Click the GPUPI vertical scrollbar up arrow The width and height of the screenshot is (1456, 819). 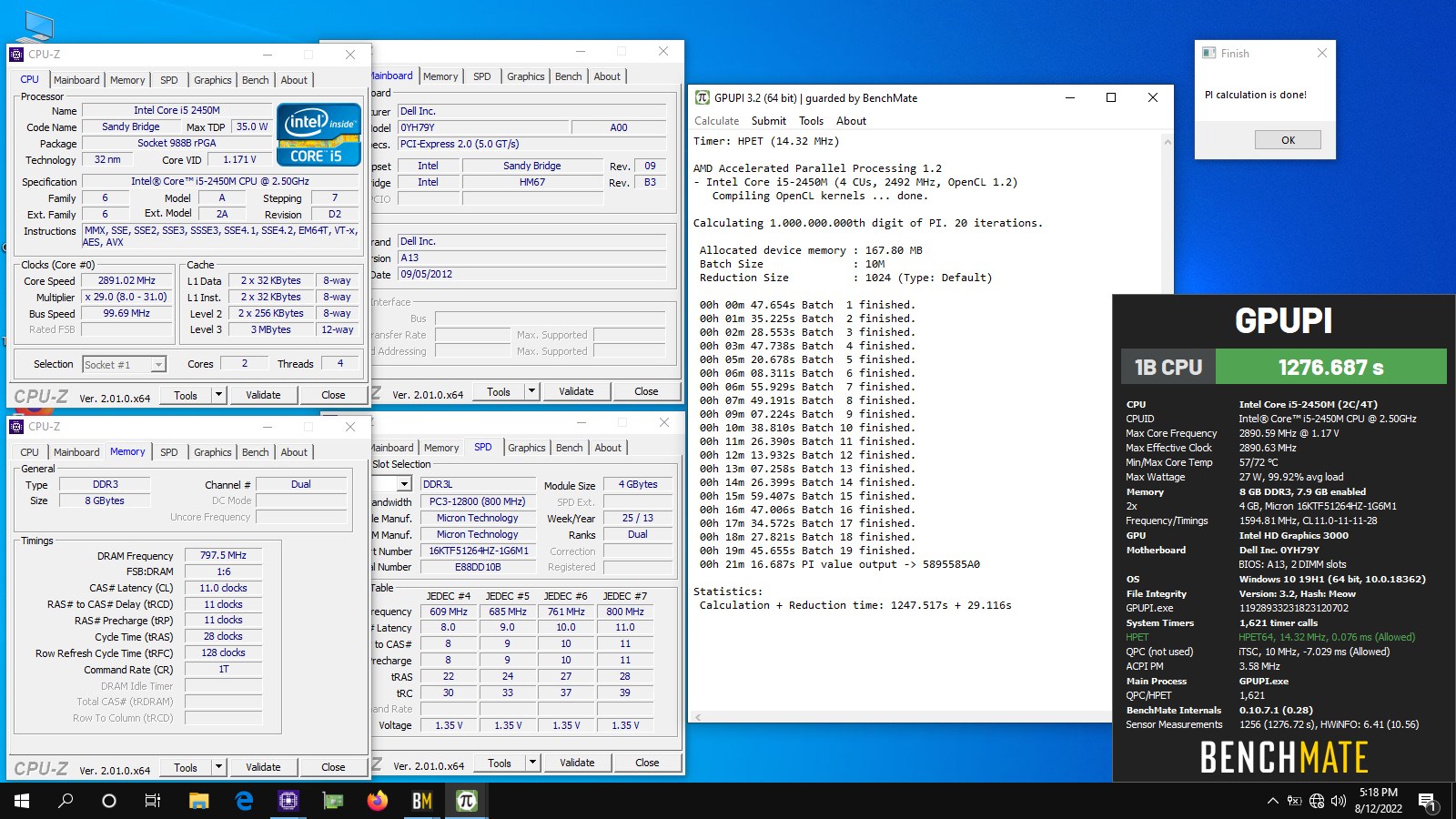coord(1168,142)
